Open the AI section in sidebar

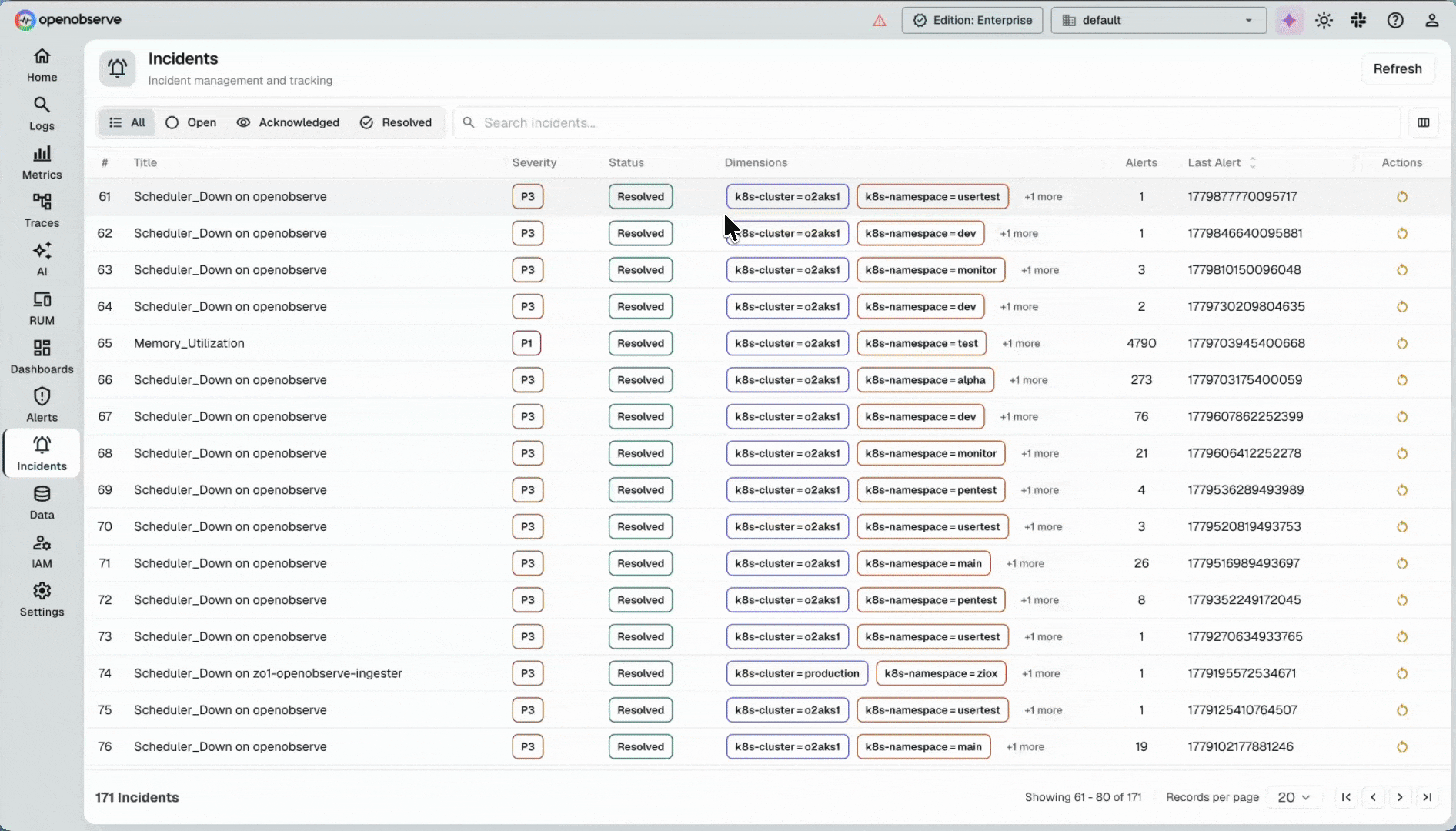click(x=42, y=259)
